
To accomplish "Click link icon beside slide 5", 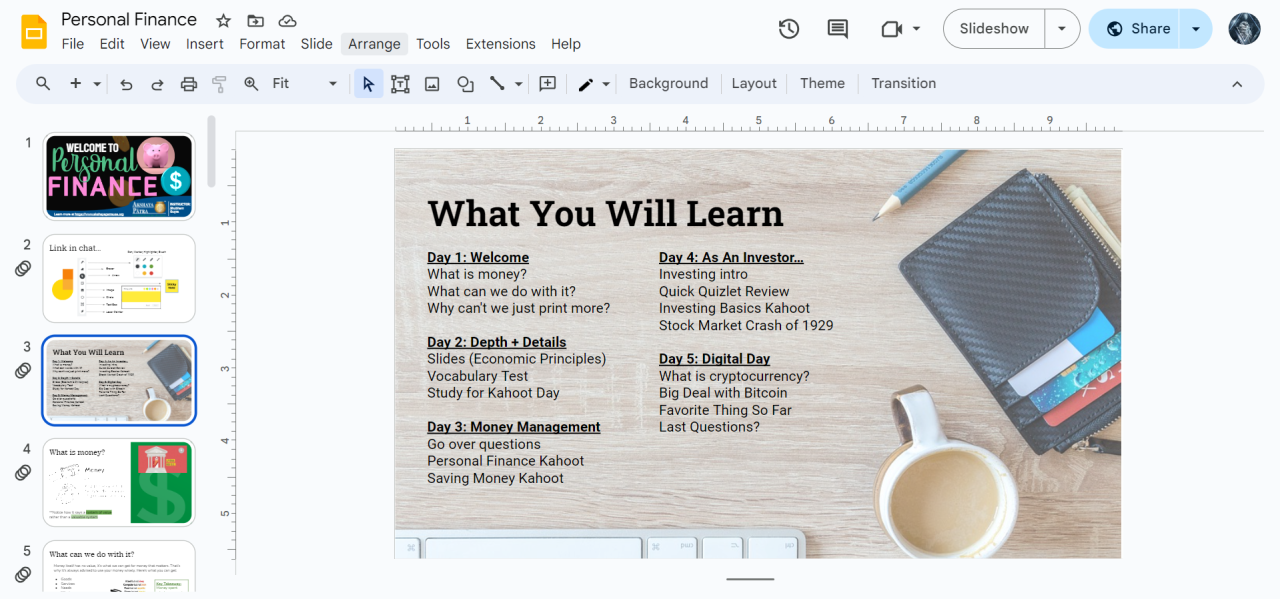I will tap(23, 574).
